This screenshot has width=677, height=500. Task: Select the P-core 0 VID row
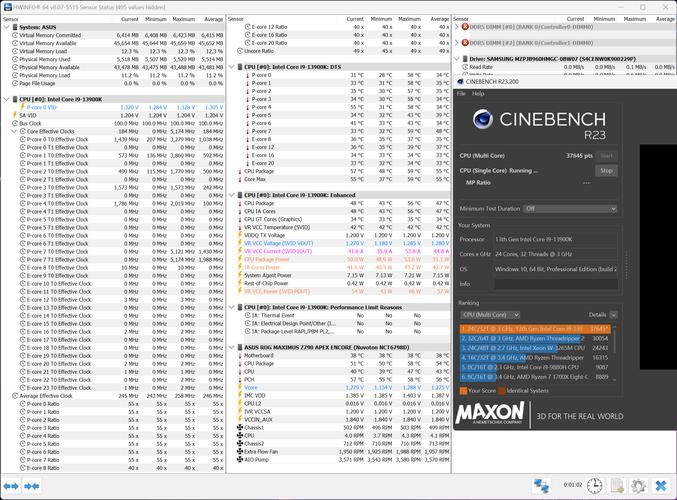pos(113,107)
